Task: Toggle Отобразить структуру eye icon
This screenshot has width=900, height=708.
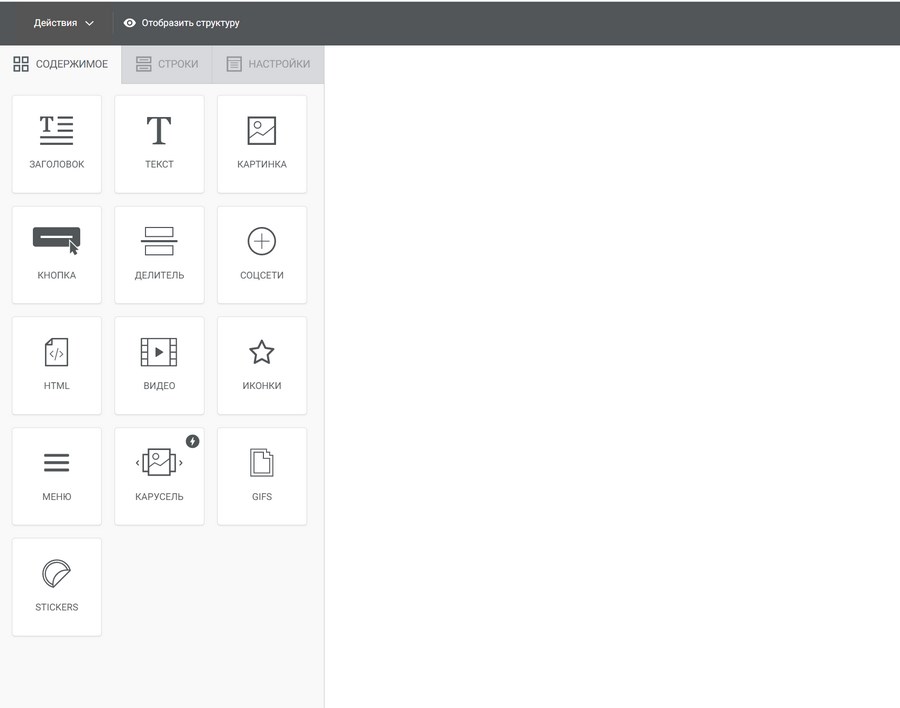Action: tap(130, 23)
